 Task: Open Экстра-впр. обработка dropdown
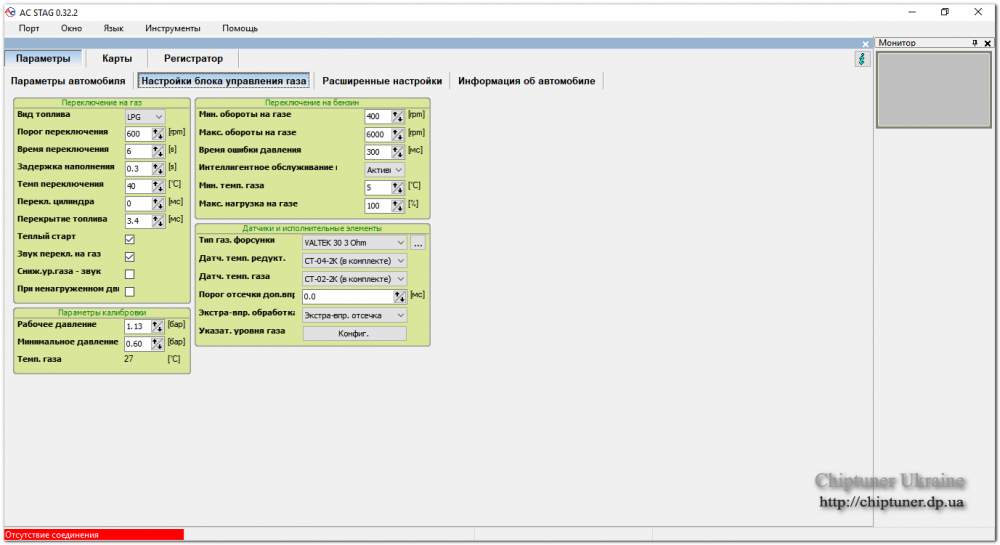click(355, 315)
